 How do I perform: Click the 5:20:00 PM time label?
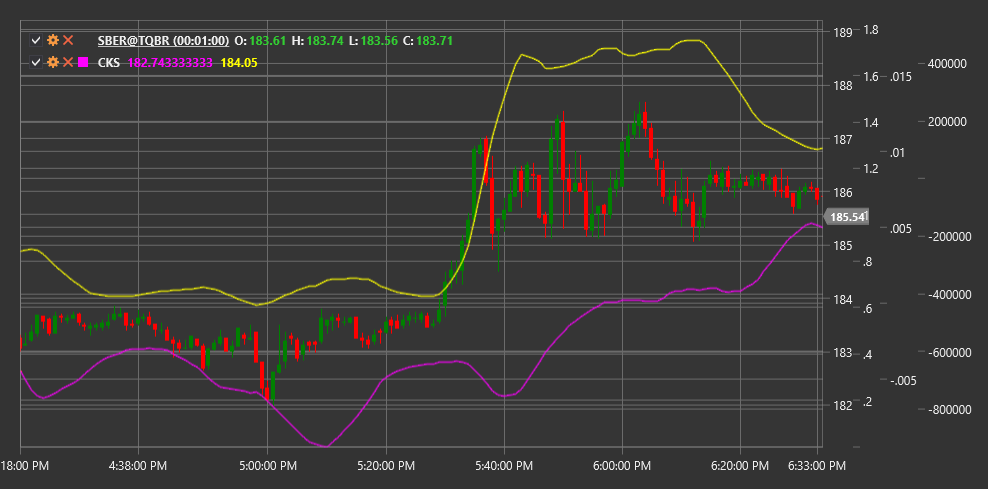pos(386,466)
